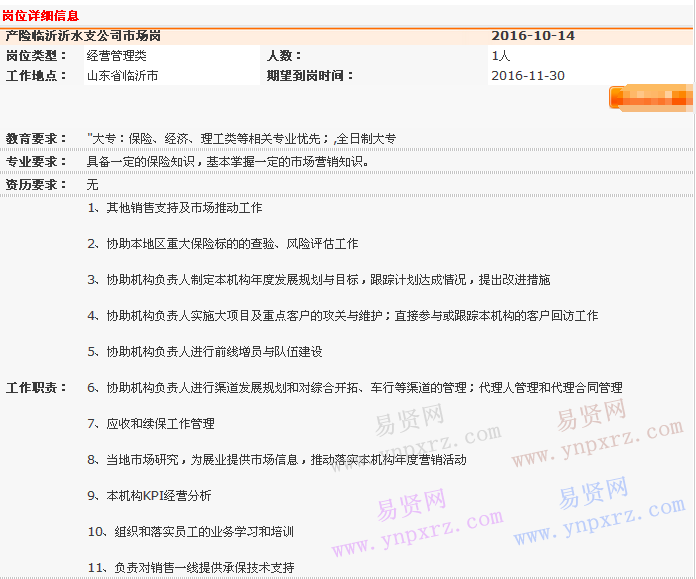This screenshot has width=696, height=579.
Task: Click duty 5 前线增员与队伍建设
Action: tap(205, 352)
